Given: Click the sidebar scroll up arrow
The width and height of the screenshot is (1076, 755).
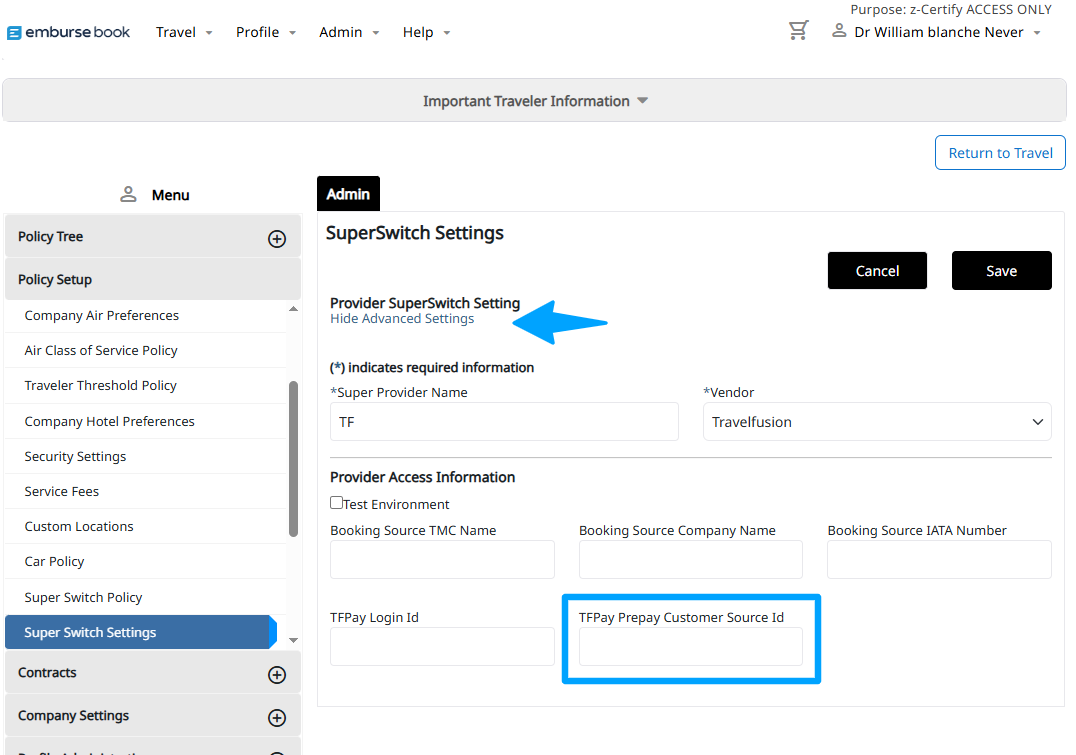Looking at the screenshot, I should point(294,310).
